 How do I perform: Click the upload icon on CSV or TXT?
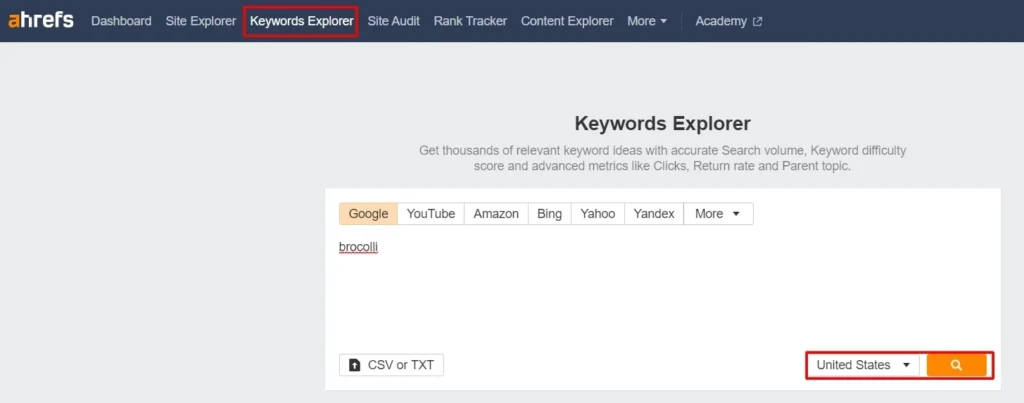coord(355,365)
